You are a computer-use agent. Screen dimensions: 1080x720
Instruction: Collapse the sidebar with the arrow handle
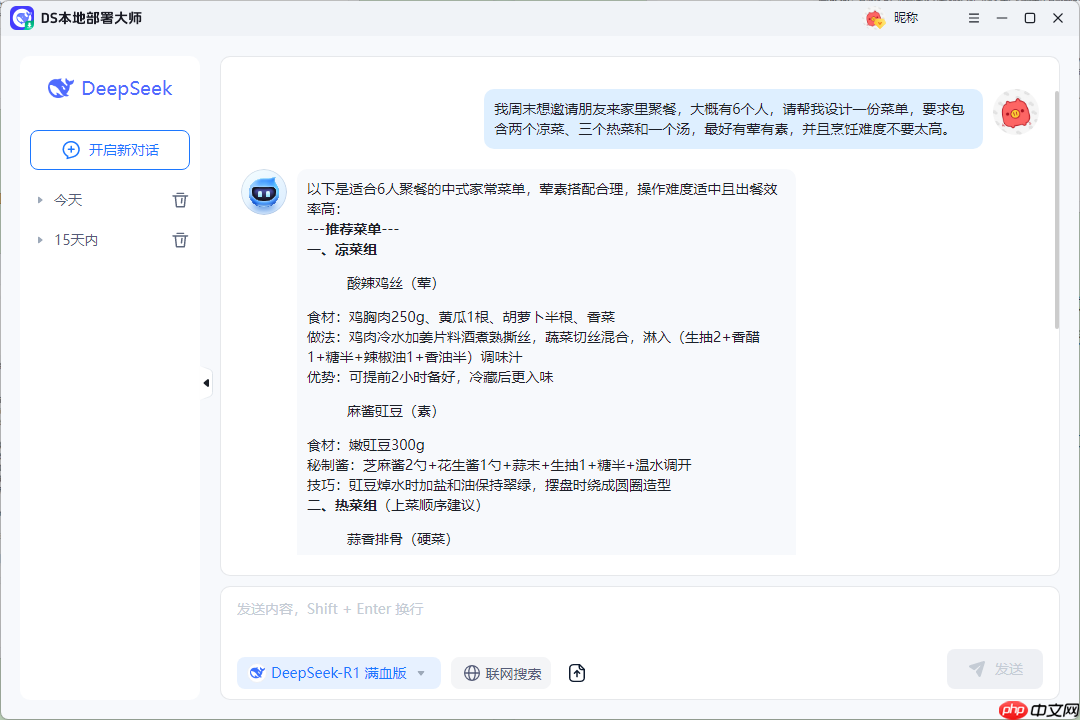point(205,382)
